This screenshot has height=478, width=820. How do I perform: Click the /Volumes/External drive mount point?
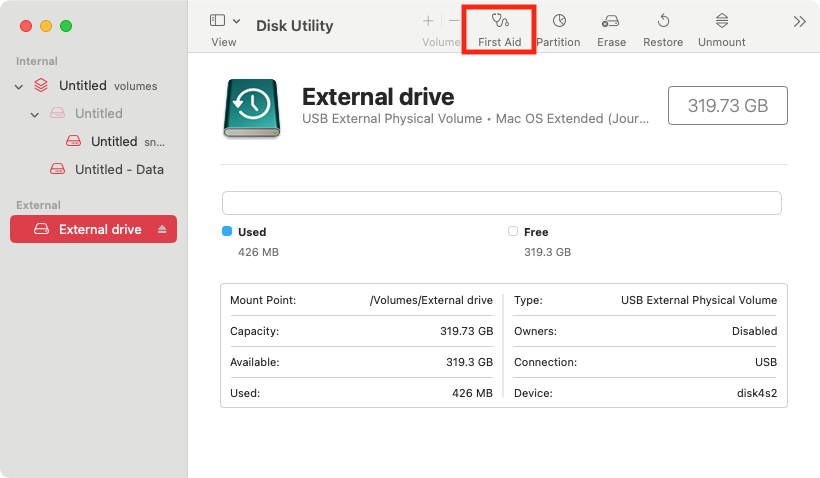pyautogui.click(x=431, y=300)
